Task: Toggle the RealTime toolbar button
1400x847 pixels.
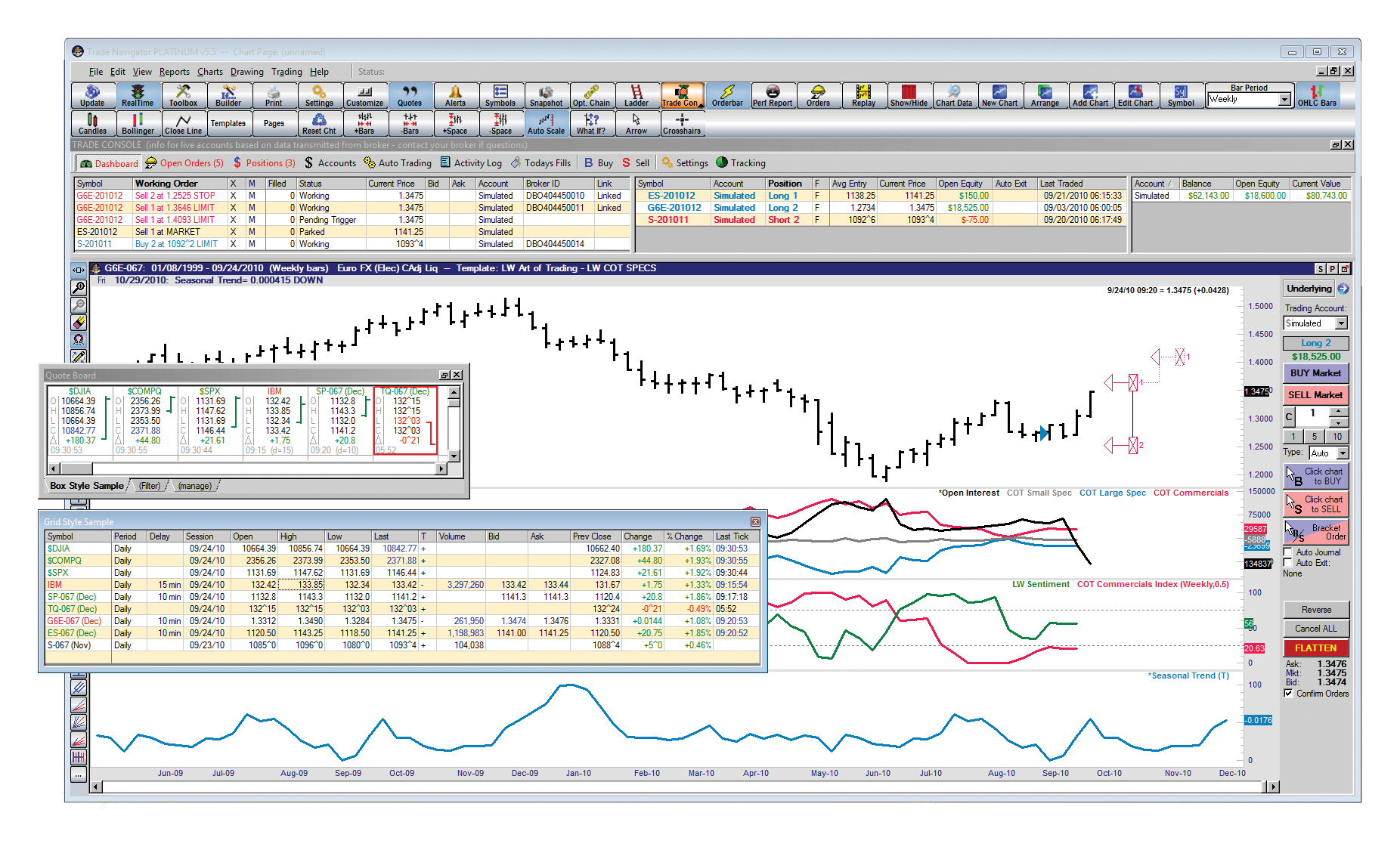Action: pyautogui.click(x=138, y=96)
